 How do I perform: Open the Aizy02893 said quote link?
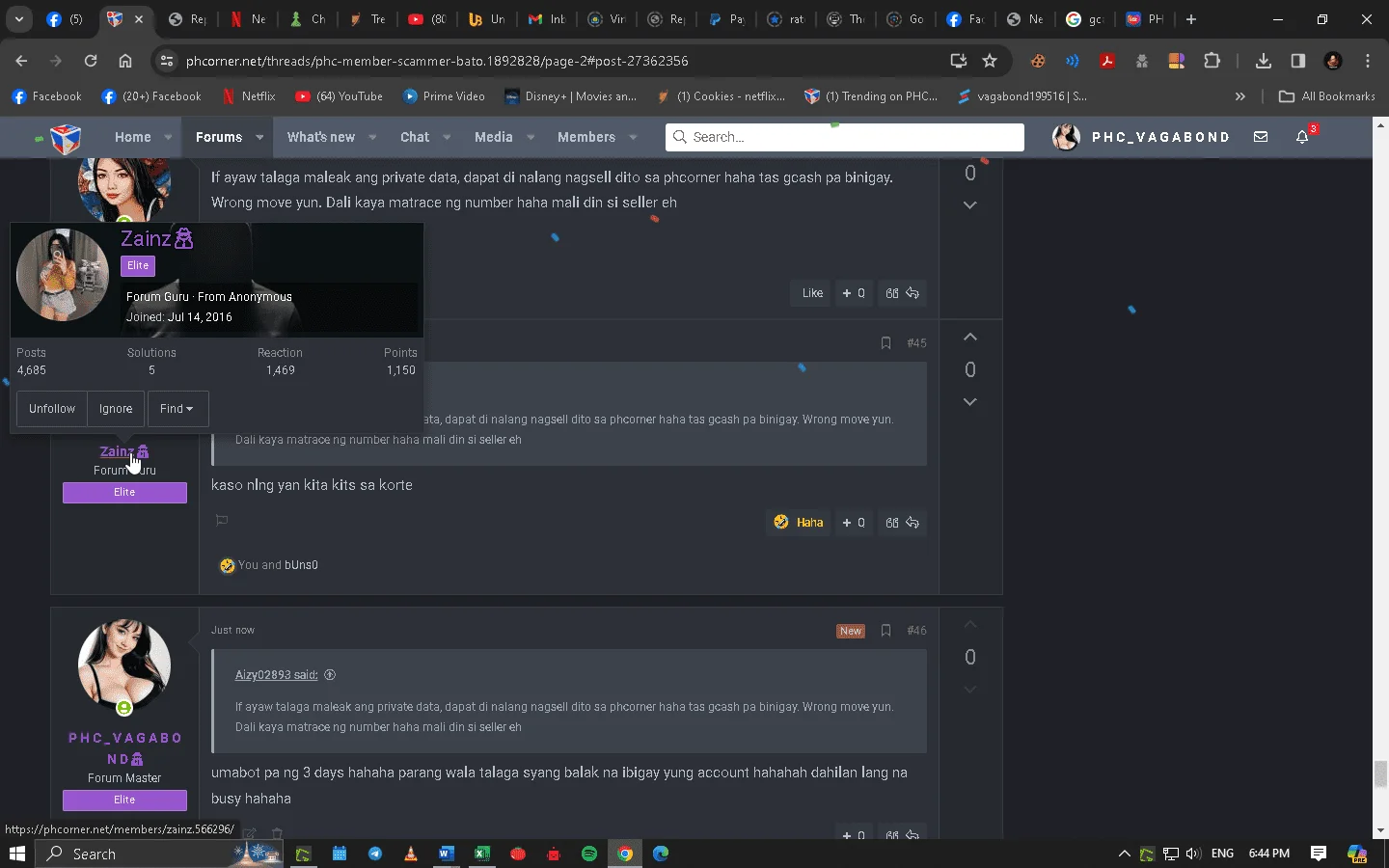click(277, 675)
